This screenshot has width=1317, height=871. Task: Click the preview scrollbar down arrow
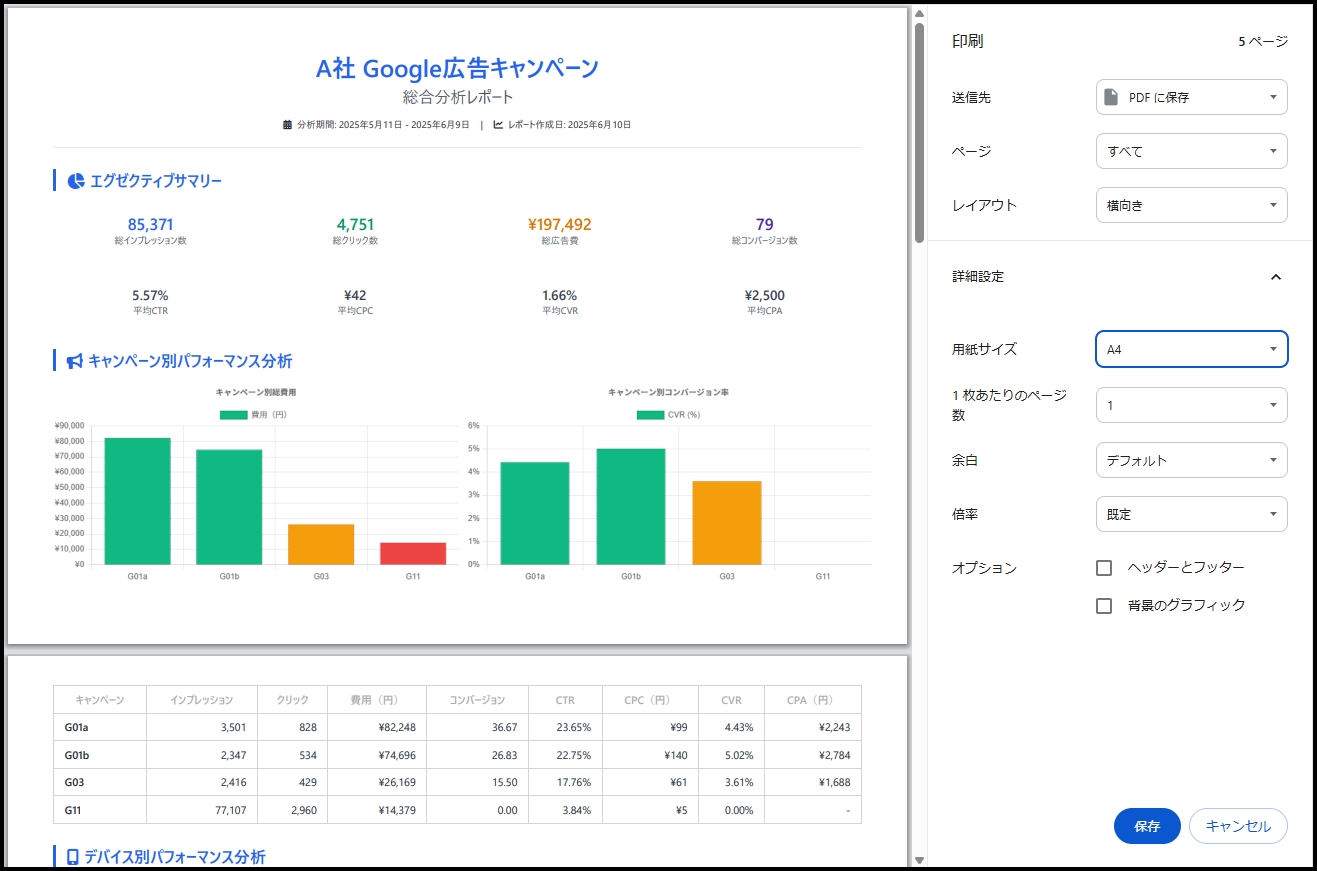coord(918,859)
